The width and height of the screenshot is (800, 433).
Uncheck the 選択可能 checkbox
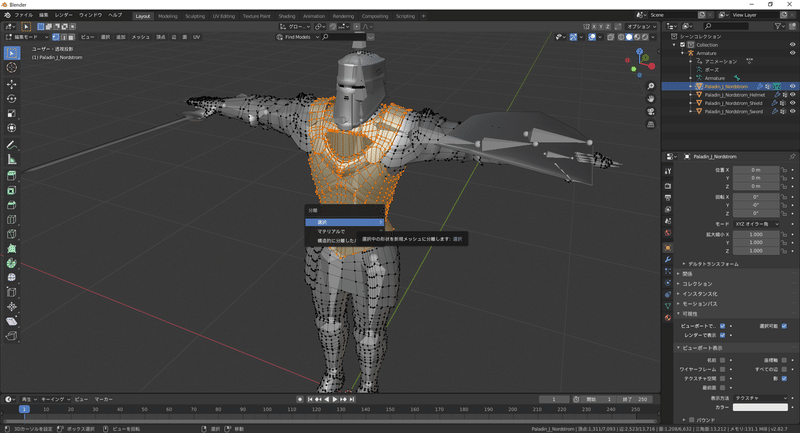point(784,326)
